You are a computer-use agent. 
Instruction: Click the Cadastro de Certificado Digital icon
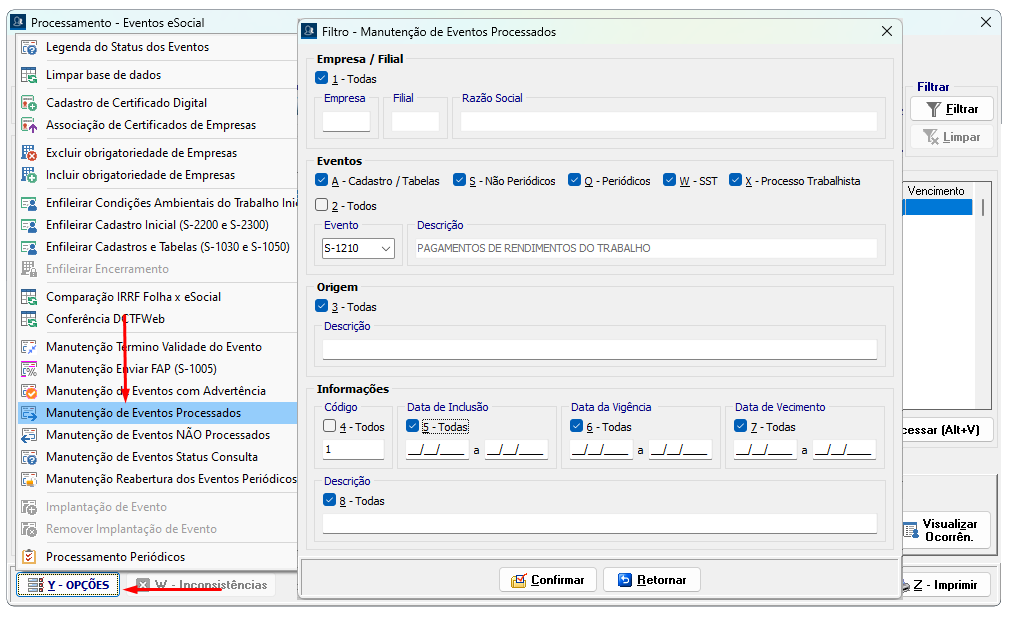[29, 103]
